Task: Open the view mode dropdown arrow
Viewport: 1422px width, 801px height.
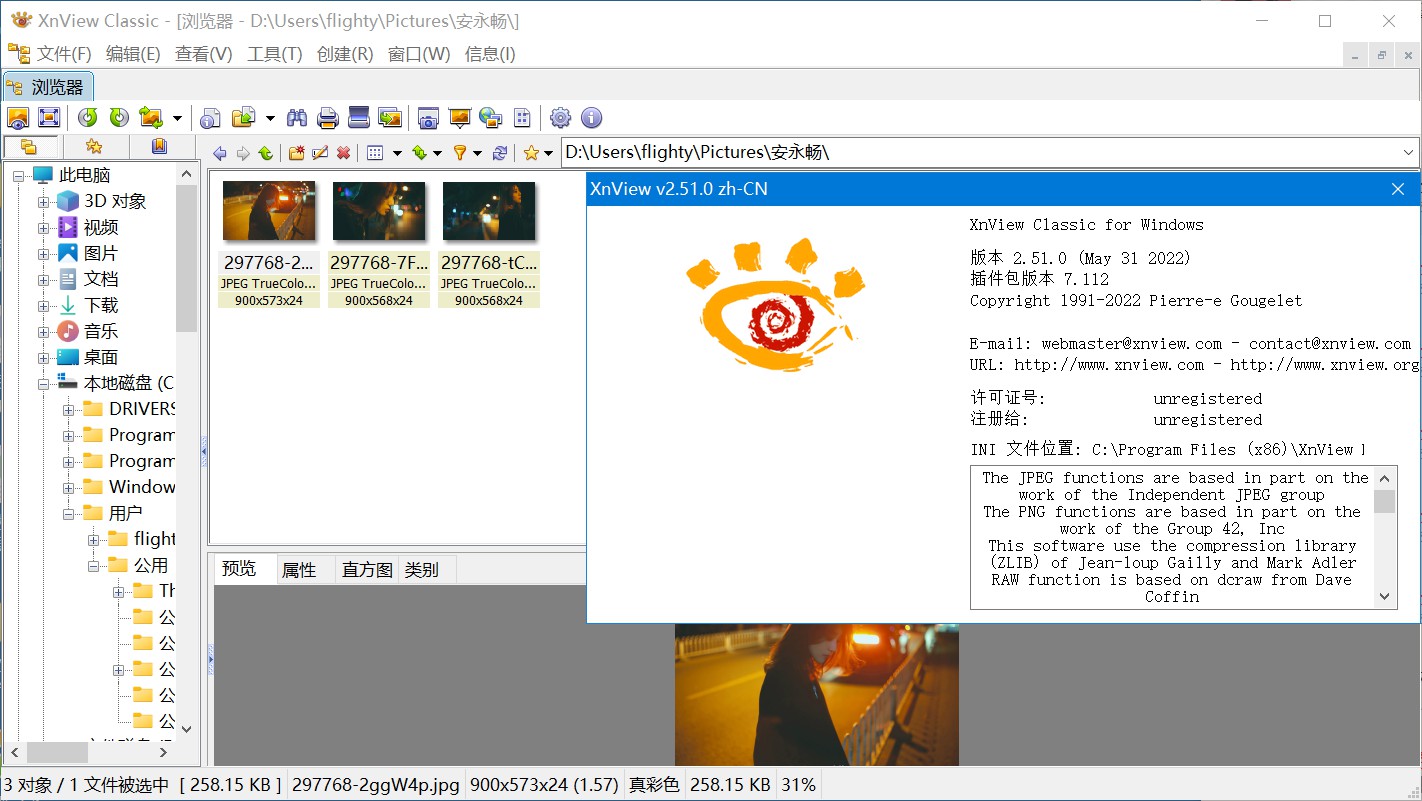Action: coord(397,153)
